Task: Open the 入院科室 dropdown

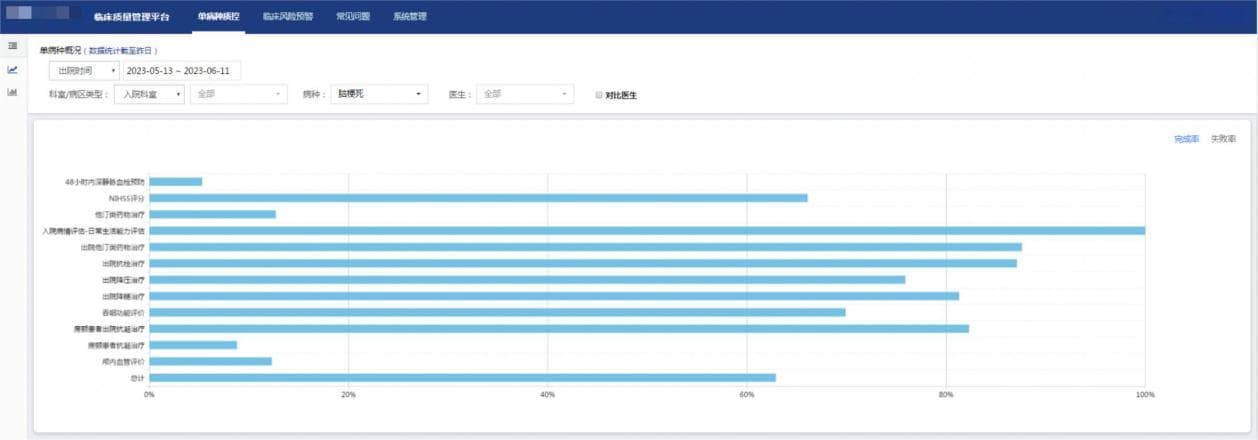Action: click(x=149, y=94)
